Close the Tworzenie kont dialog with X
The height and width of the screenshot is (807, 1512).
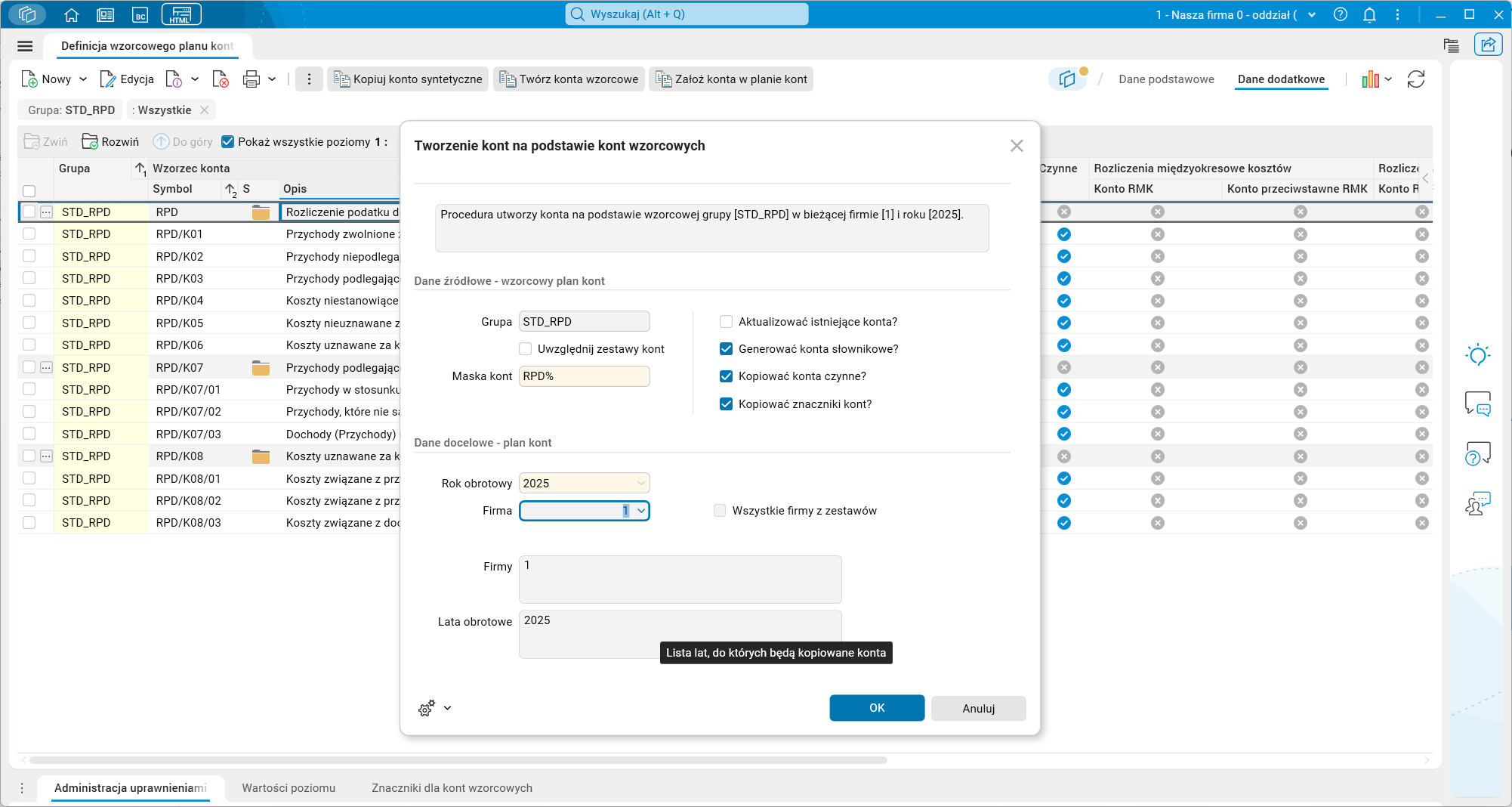click(x=1017, y=146)
